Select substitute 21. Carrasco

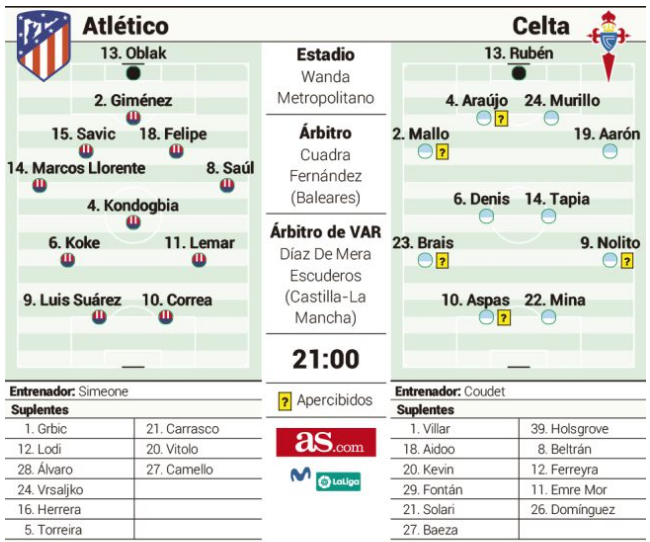coord(182,429)
